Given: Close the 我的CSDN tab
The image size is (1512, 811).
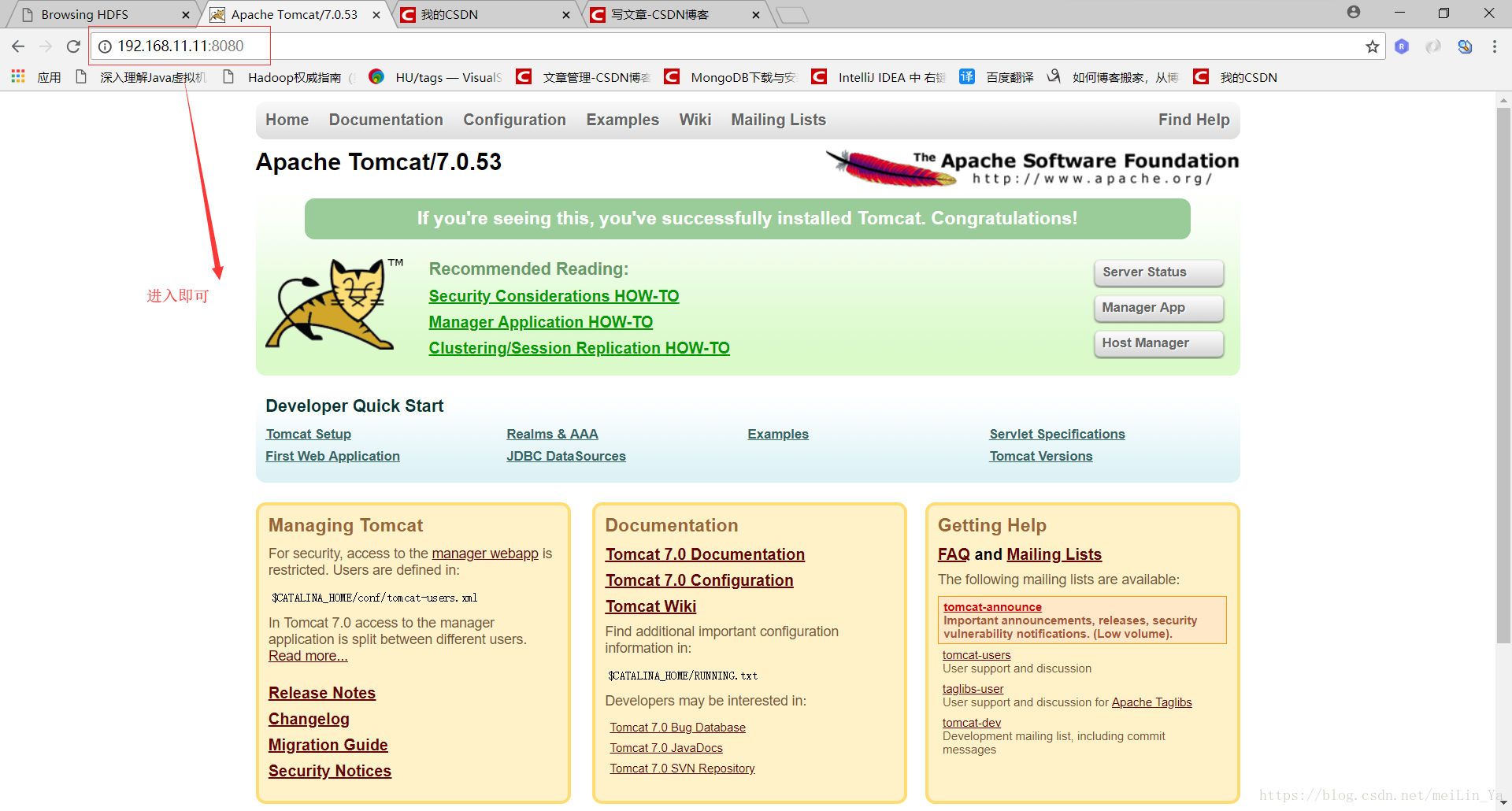Looking at the screenshot, I should pyautogui.click(x=566, y=15).
